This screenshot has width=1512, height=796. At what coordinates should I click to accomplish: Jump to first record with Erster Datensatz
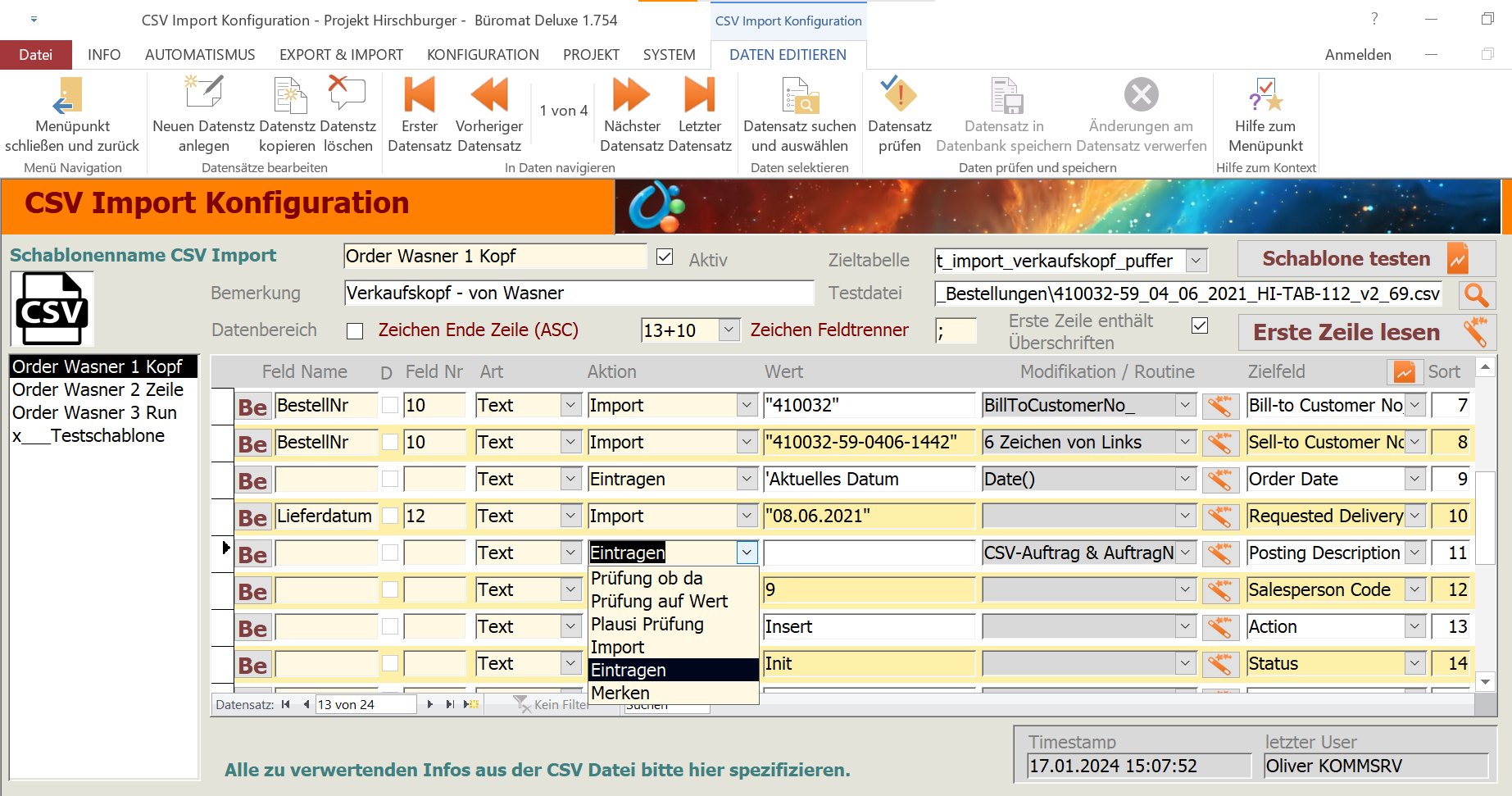tap(419, 96)
